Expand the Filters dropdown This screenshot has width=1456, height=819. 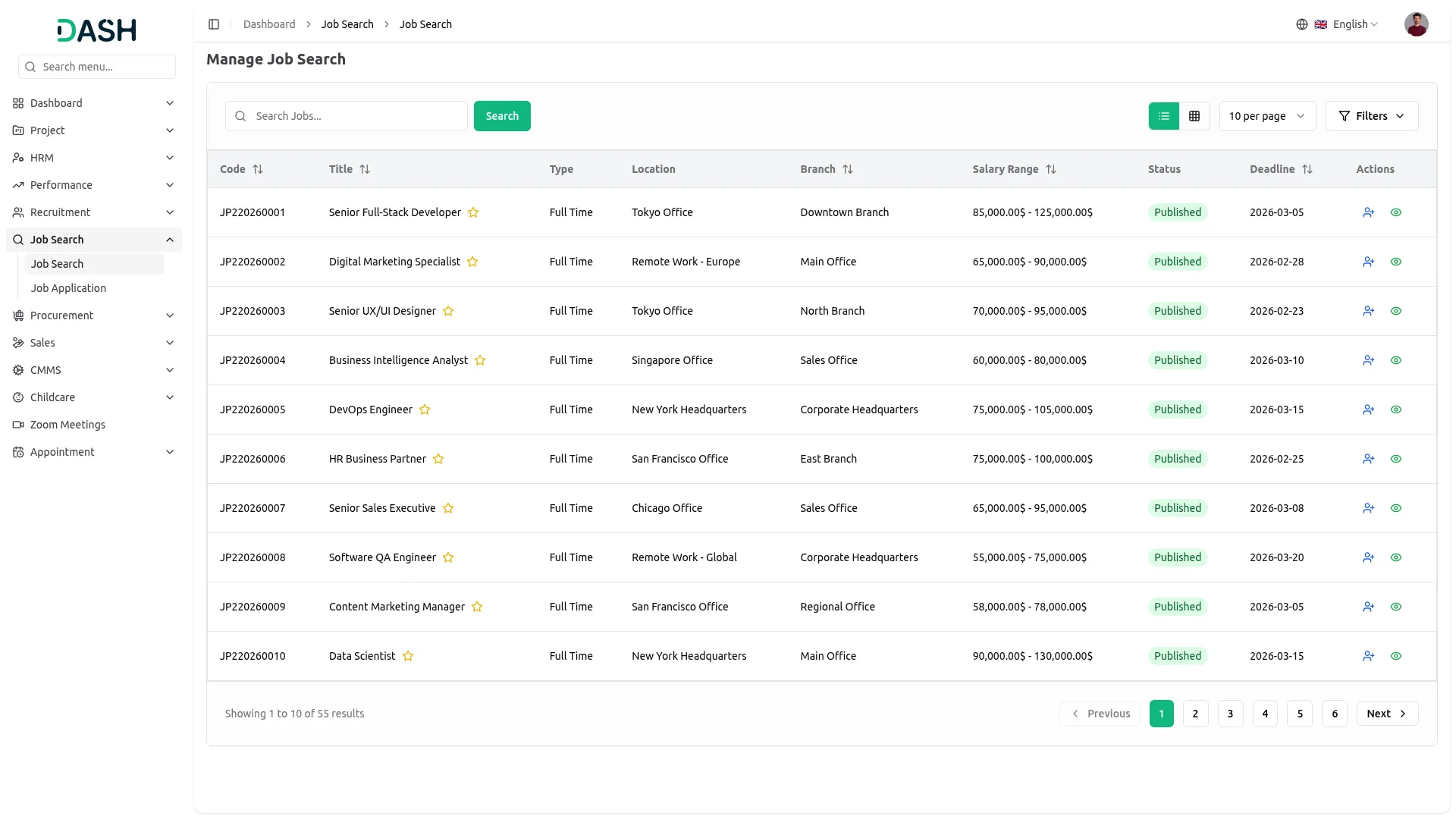[1371, 116]
